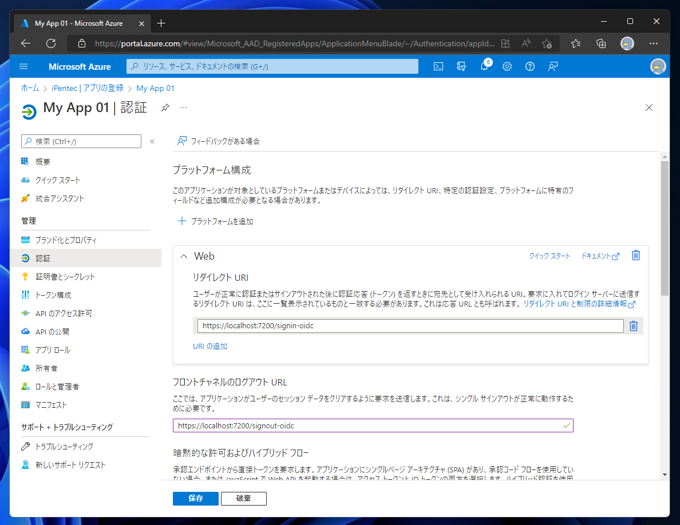Screen dimensions: 680x525
Task: Open the Web クイック スタート link
Action: point(549,256)
